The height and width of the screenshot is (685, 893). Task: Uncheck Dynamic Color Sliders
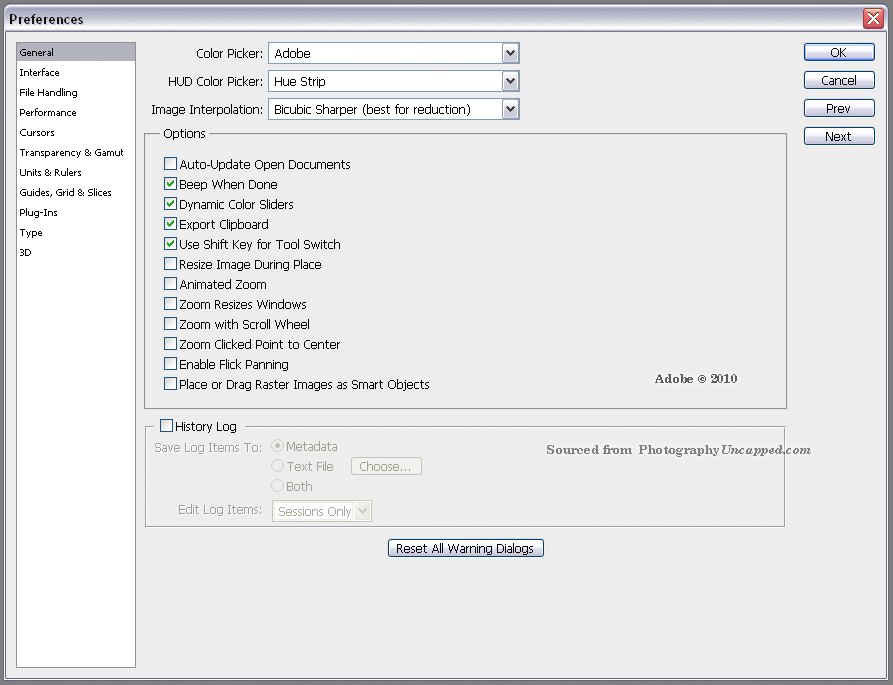(170, 204)
